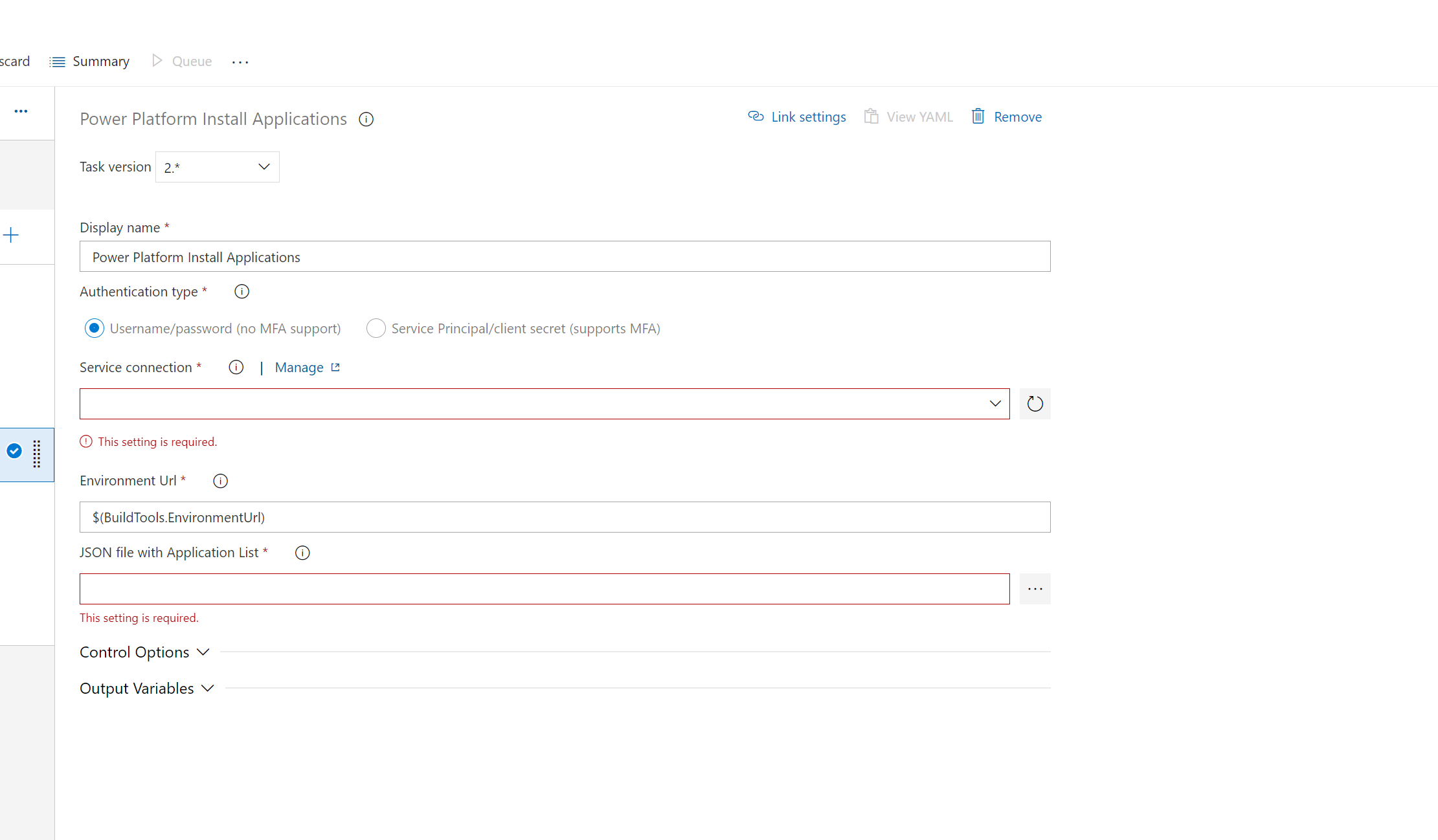
Task: Open the Manage service connections link
Action: (x=300, y=367)
